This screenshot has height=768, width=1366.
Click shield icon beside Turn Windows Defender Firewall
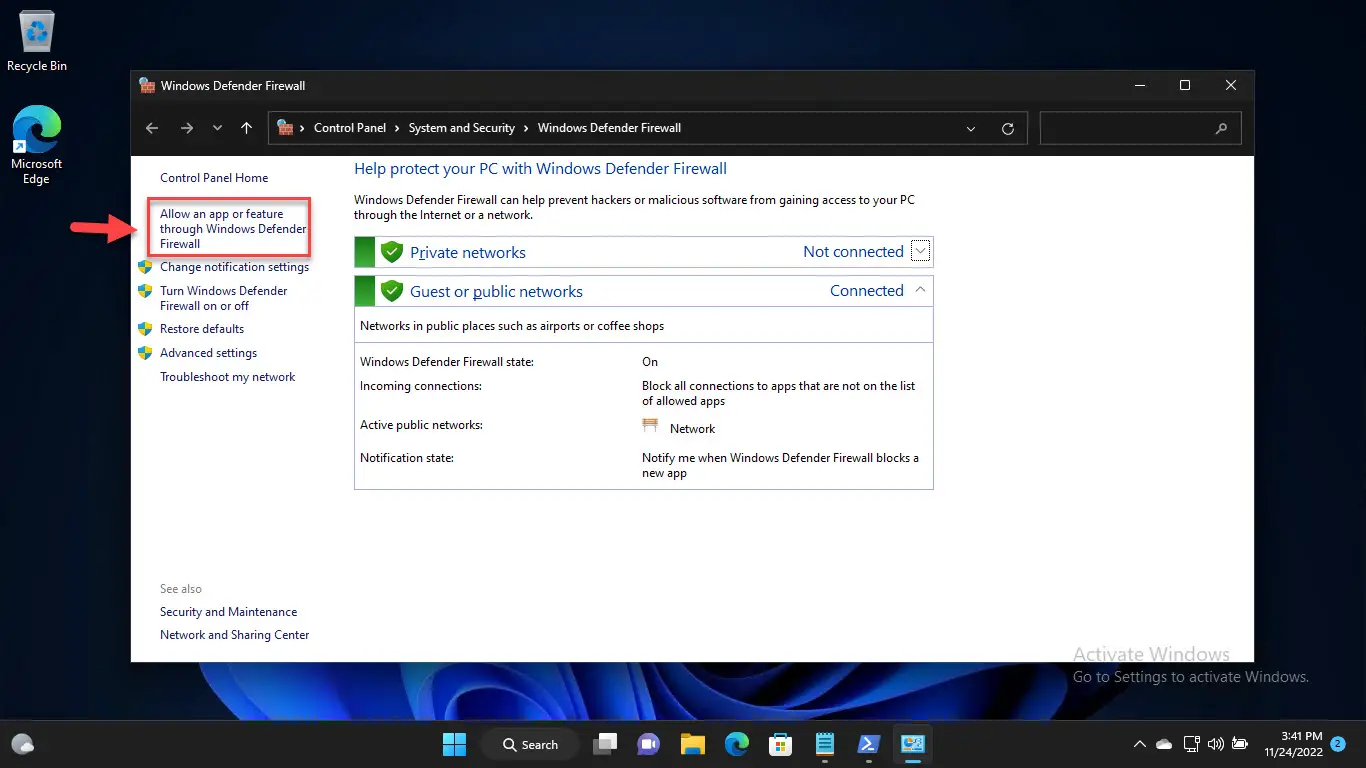click(x=145, y=291)
